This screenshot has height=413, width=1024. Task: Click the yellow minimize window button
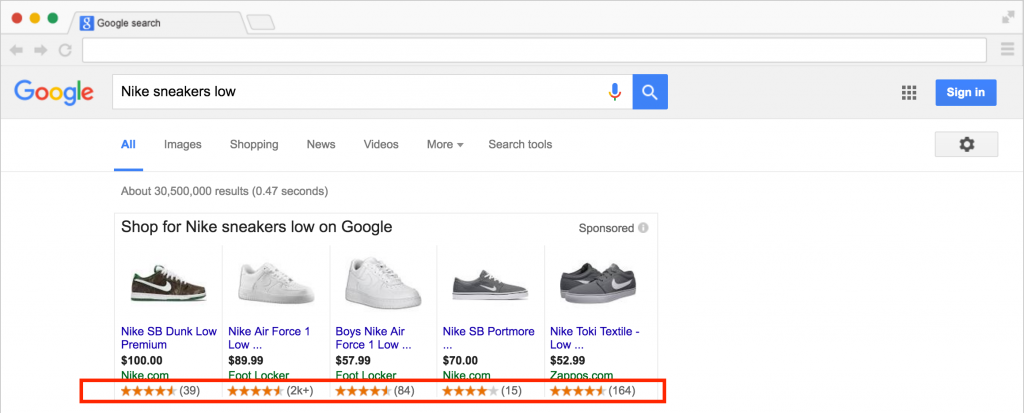coord(35,18)
